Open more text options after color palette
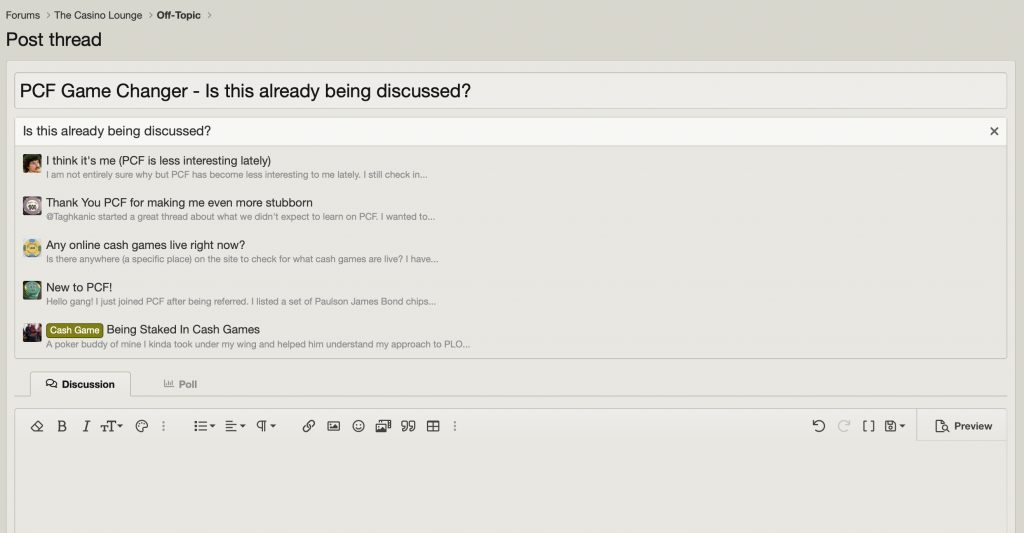The width and height of the screenshot is (1024, 533). [x=164, y=426]
